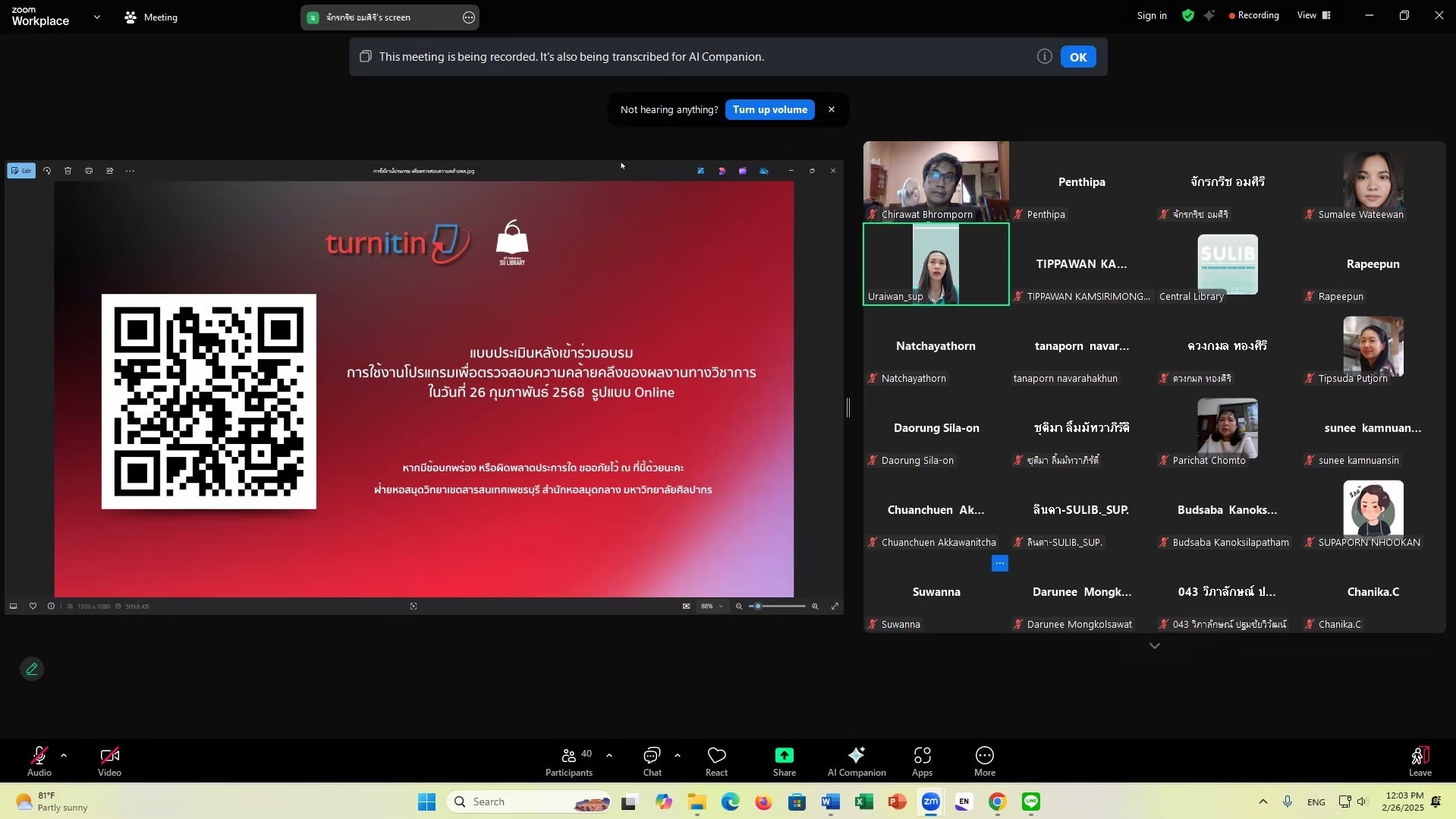Image resolution: width=1456 pixels, height=819 pixels.
Task: Click the print icon in photo viewer
Action: [89, 171]
